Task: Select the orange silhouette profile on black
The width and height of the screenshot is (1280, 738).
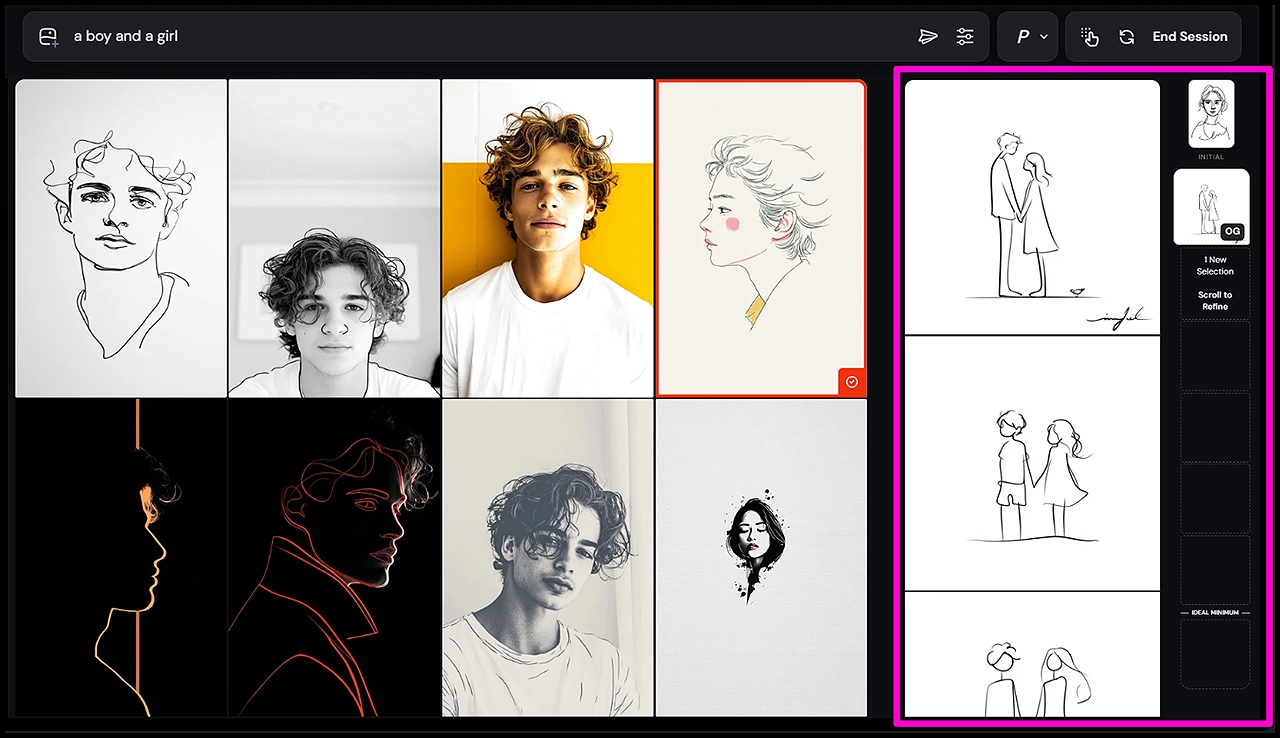Action: coord(122,558)
